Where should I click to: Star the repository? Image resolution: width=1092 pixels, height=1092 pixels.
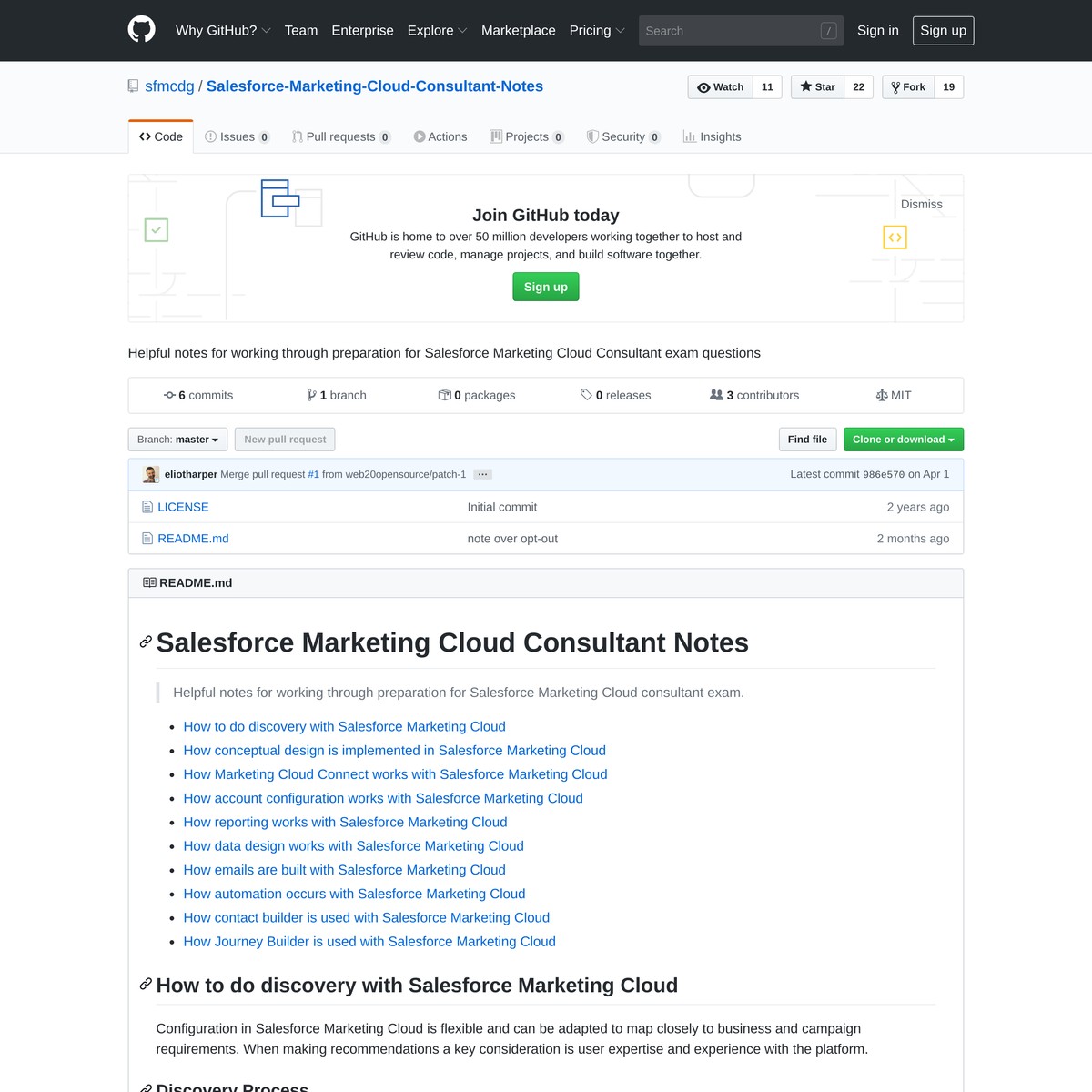coord(817,87)
